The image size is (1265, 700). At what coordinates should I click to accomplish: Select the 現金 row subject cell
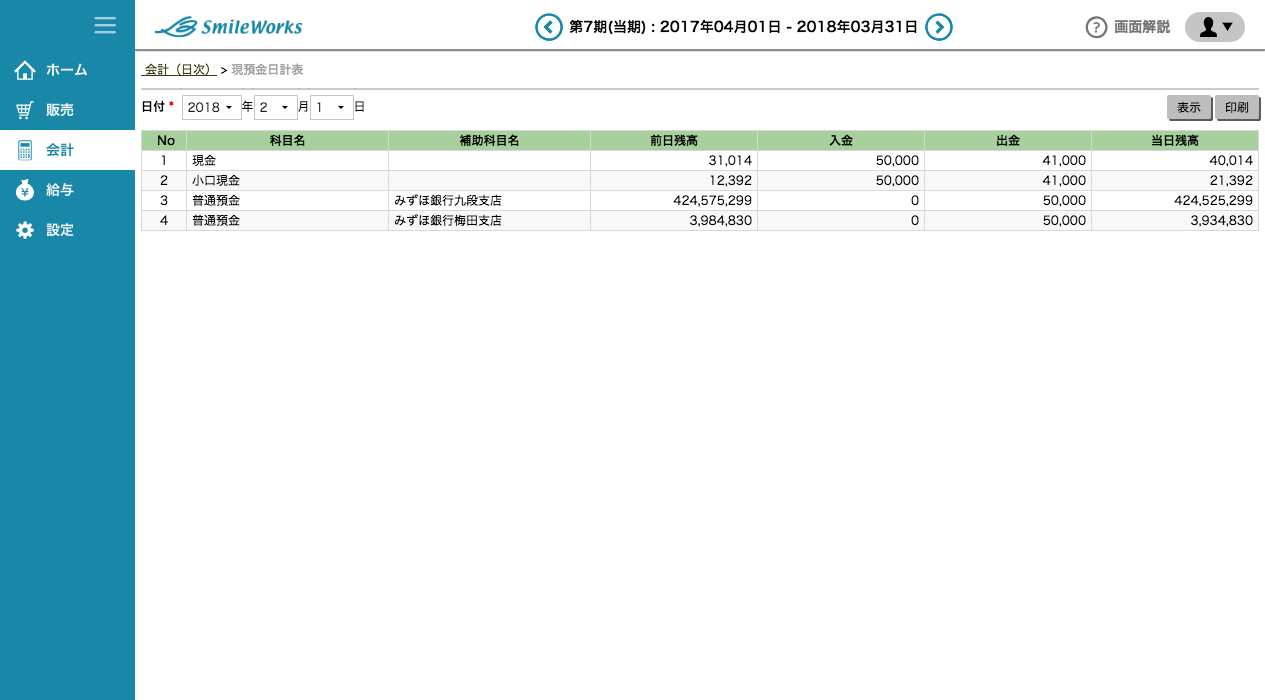pos(287,161)
